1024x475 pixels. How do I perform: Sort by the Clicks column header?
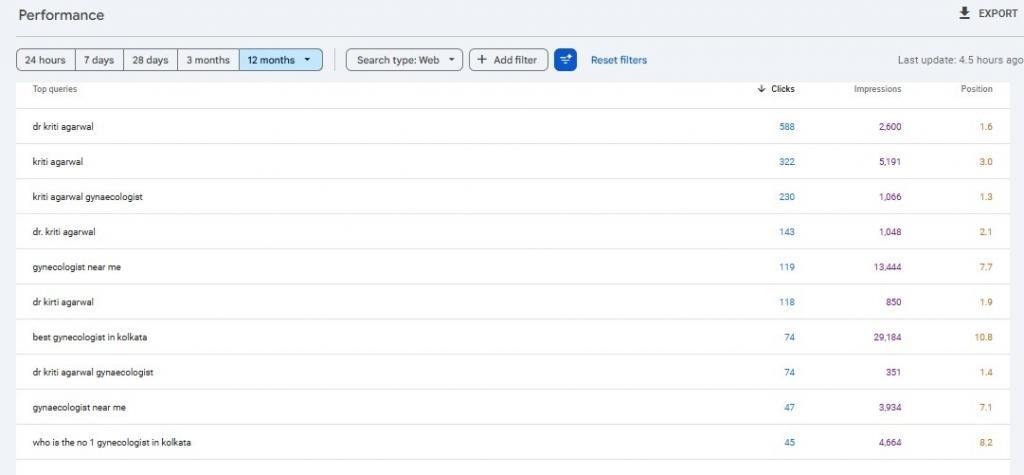[783, 89]
